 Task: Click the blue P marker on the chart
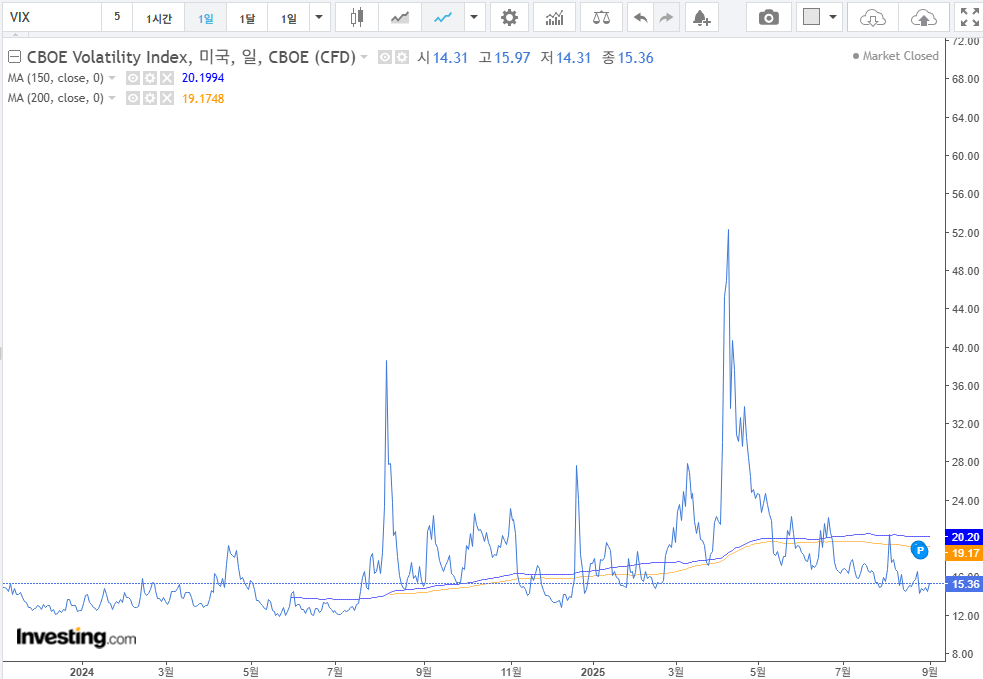[919, 551]
